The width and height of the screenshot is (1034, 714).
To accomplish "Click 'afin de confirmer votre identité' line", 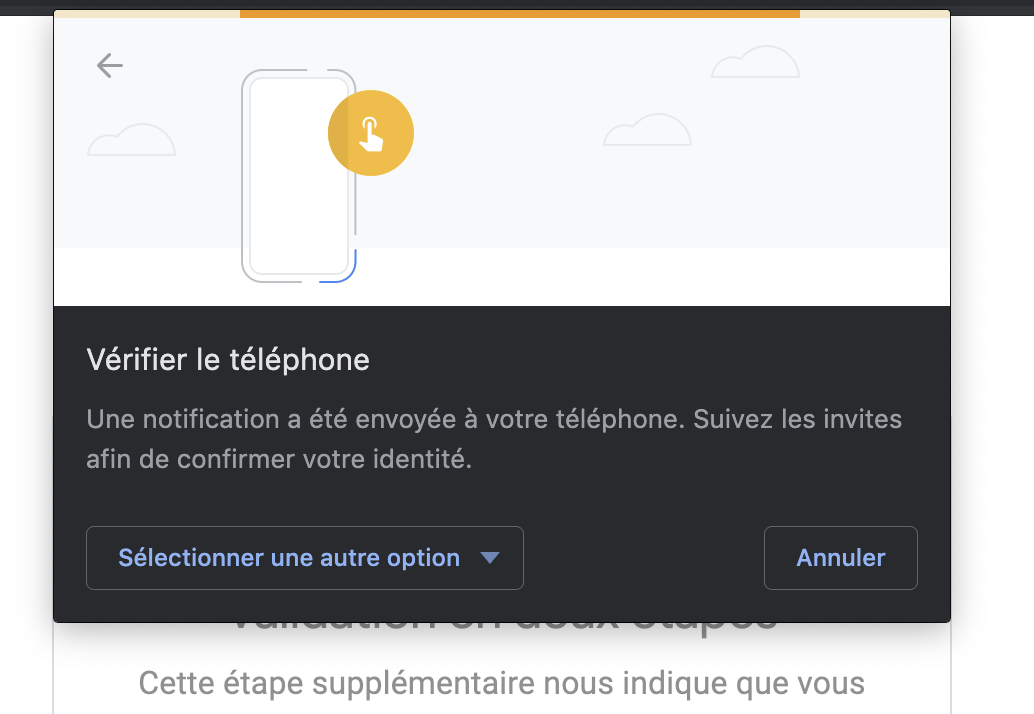I will coord(279,459).
